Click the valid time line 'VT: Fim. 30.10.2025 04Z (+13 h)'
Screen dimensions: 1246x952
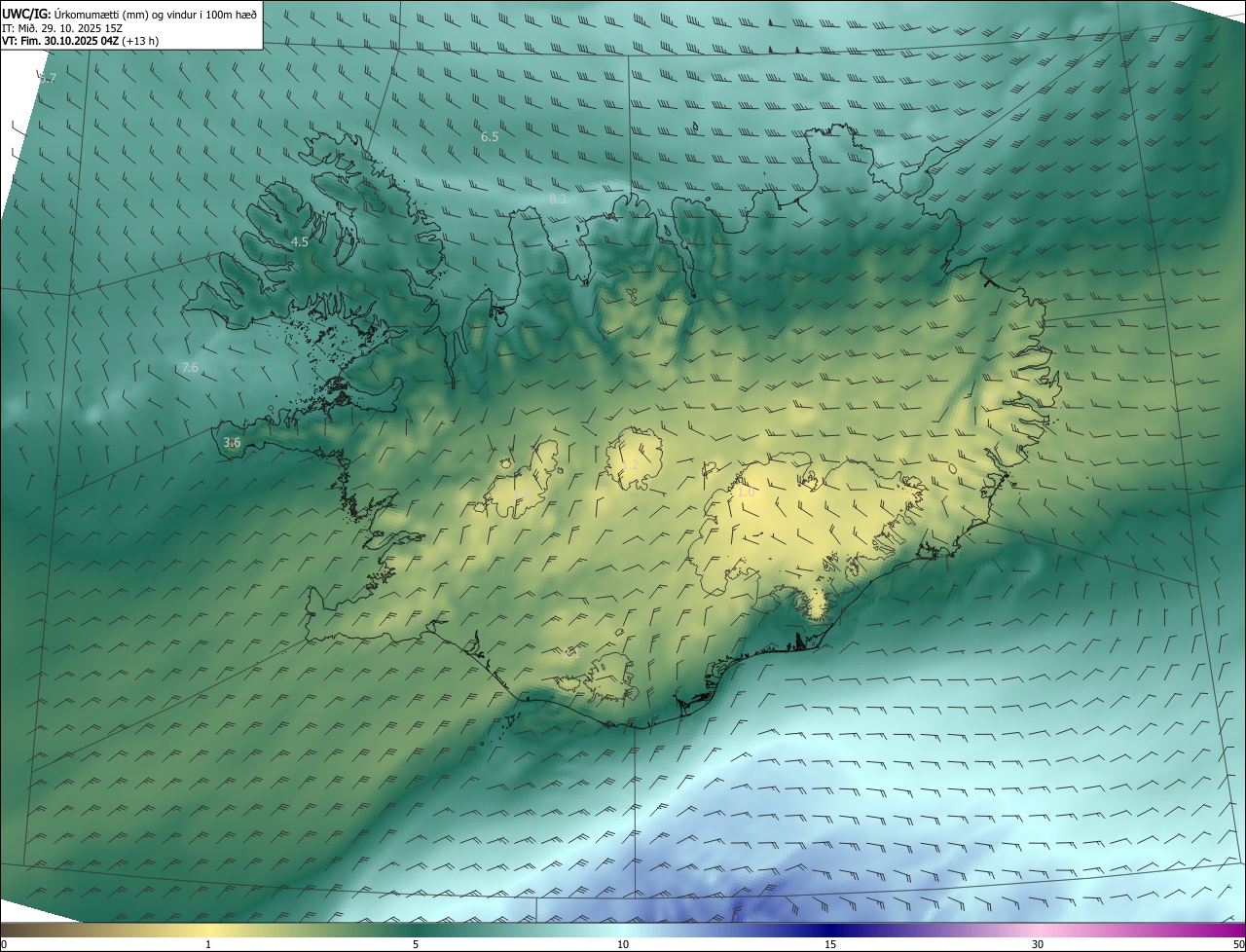[x=81, y=41]
